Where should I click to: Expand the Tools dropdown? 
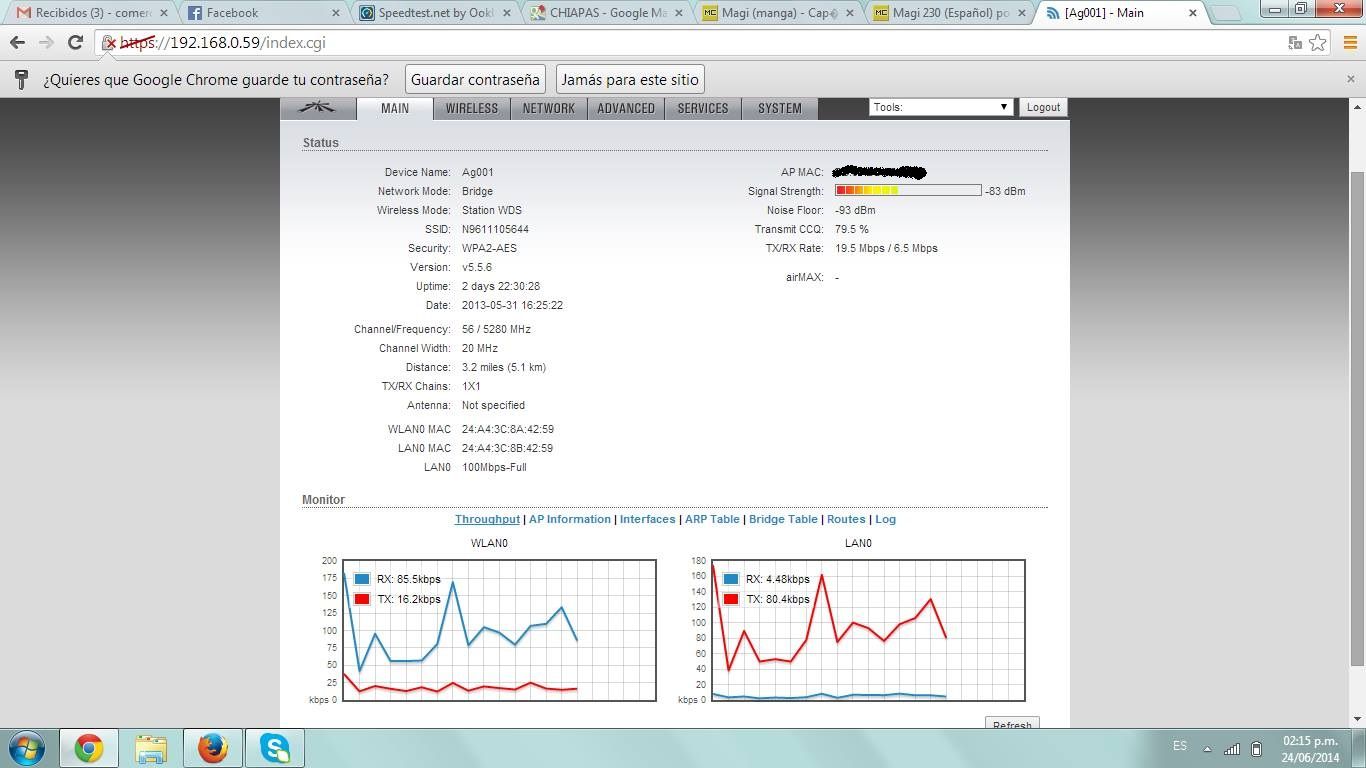pyautogui.click(x=940, y=107)
